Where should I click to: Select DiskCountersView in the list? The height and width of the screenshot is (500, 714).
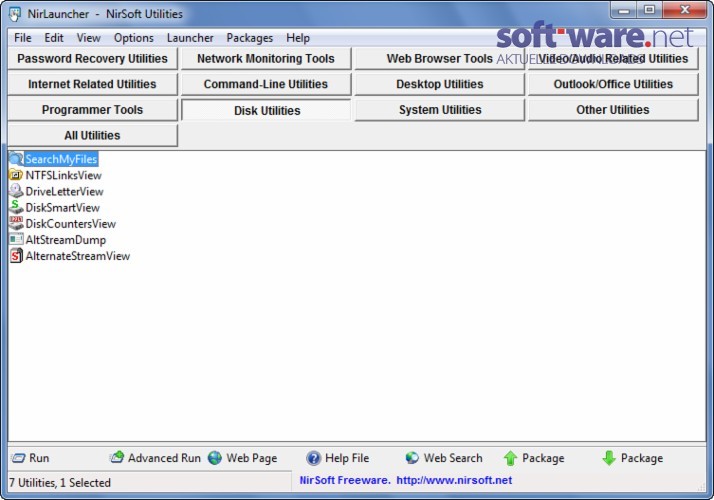click(x=71, y=224)
